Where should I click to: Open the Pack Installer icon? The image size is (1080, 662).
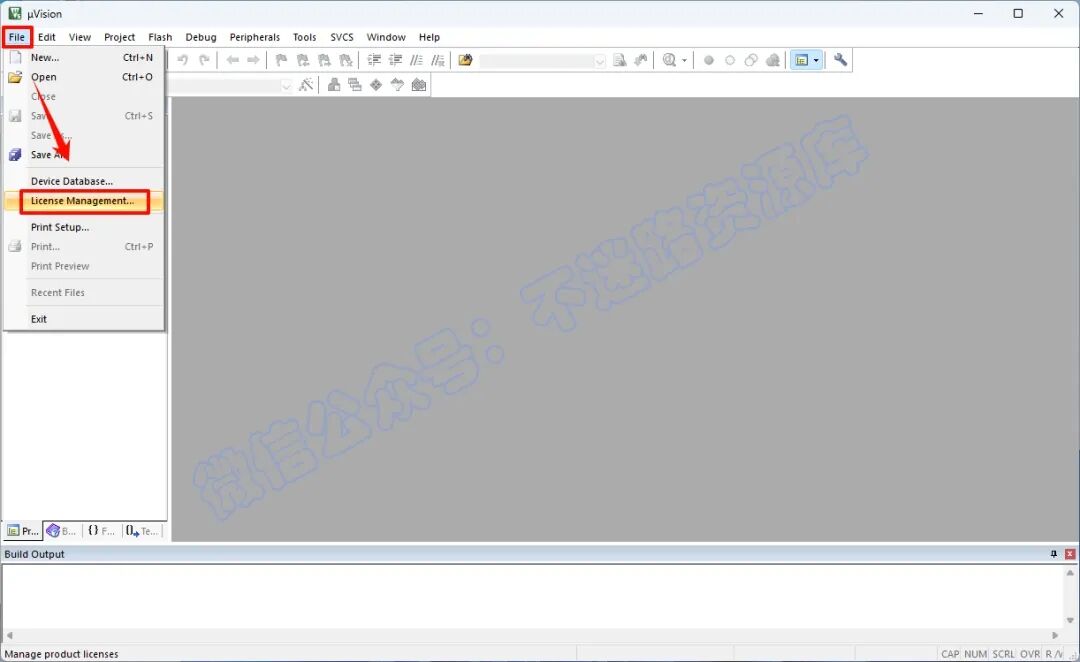pos(419,85)
